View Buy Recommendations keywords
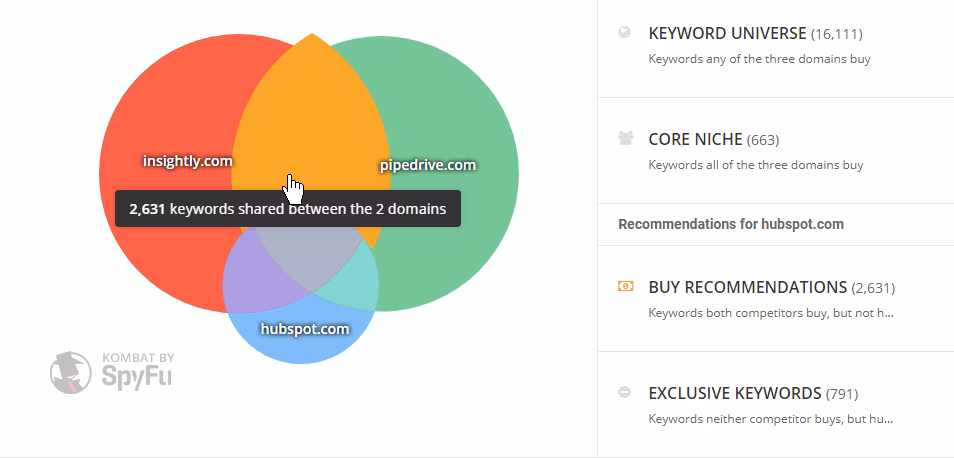Image resolution: width=954 pixels, height=458 pixels. pos(747,287)
